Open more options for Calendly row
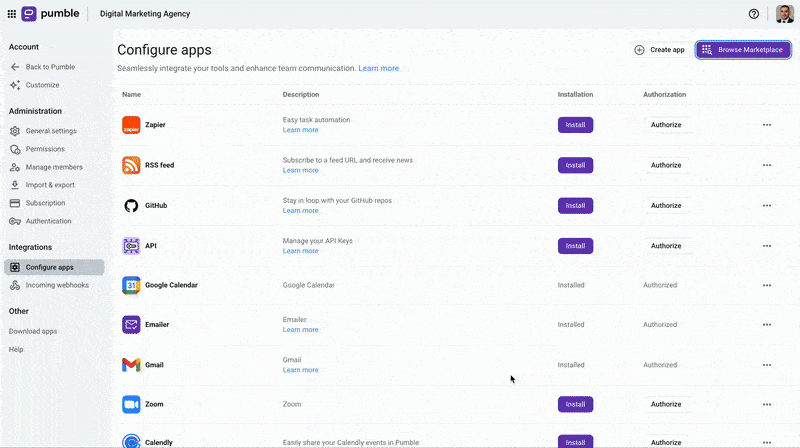 [x=767, y=442]
